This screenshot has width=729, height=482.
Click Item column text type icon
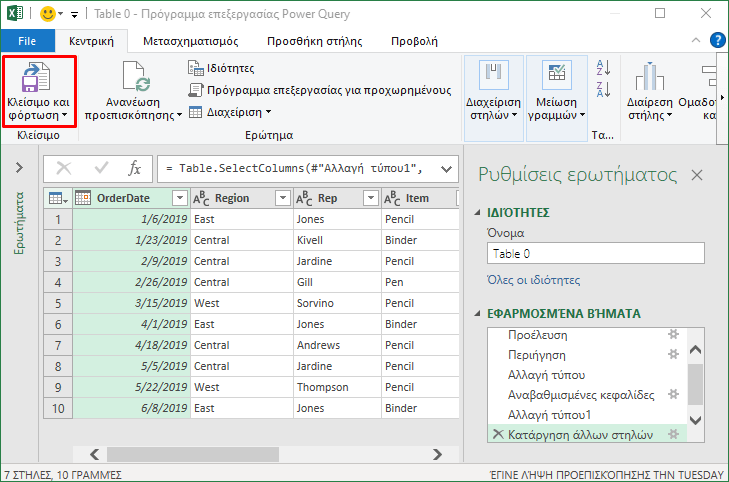coord(392,198)
